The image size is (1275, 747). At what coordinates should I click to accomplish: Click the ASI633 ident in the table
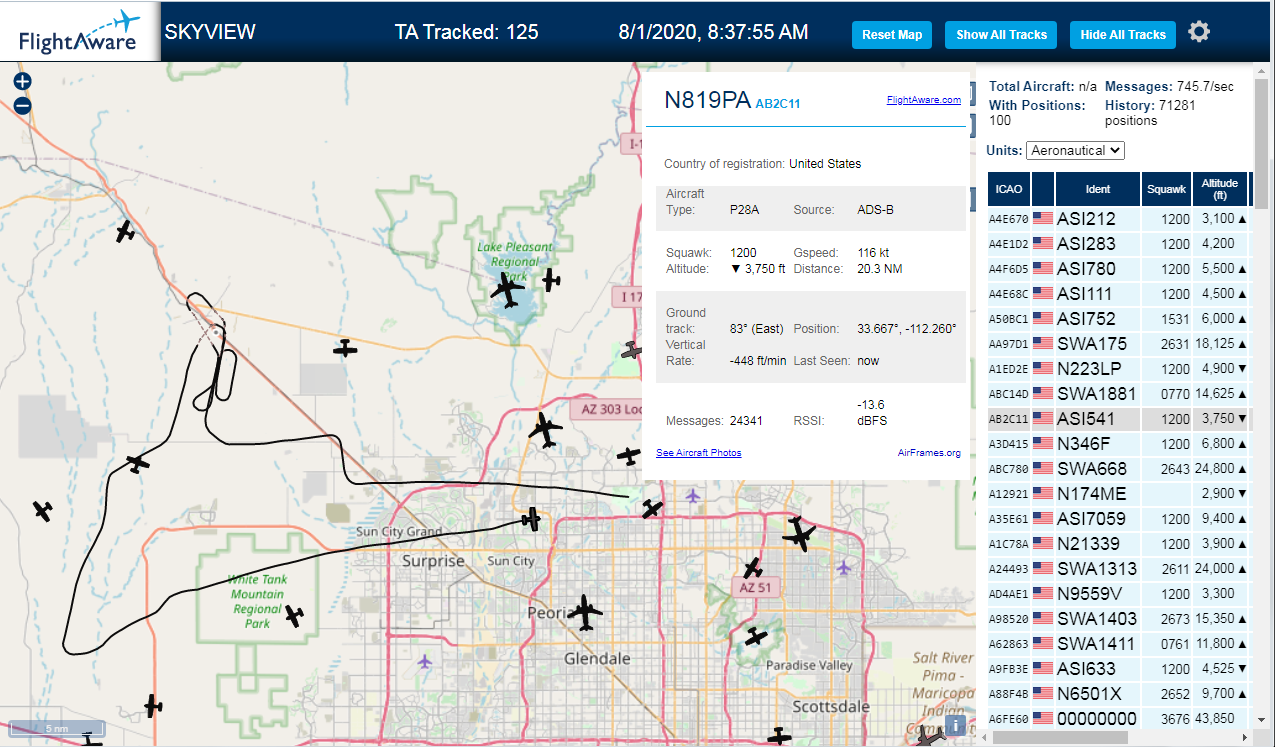click(x=1087, y=669)
